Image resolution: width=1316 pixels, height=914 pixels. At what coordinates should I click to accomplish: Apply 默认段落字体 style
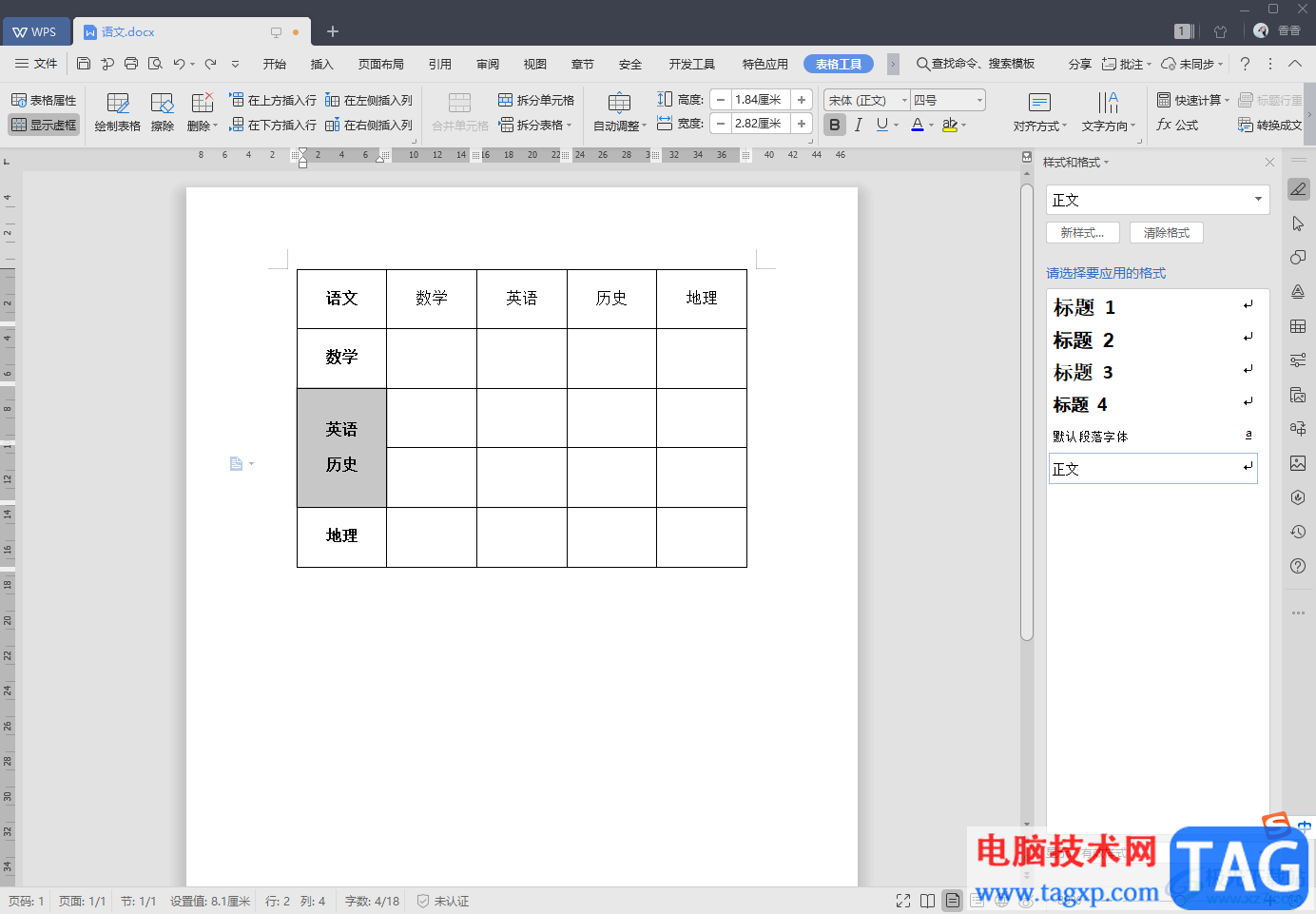tap(1153, 437)
